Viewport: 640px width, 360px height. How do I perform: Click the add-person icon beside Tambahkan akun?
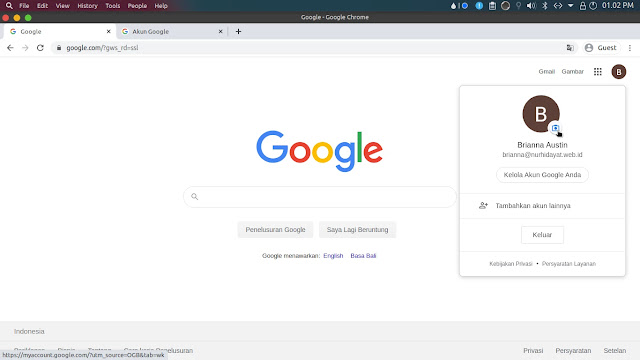point(483,206)
